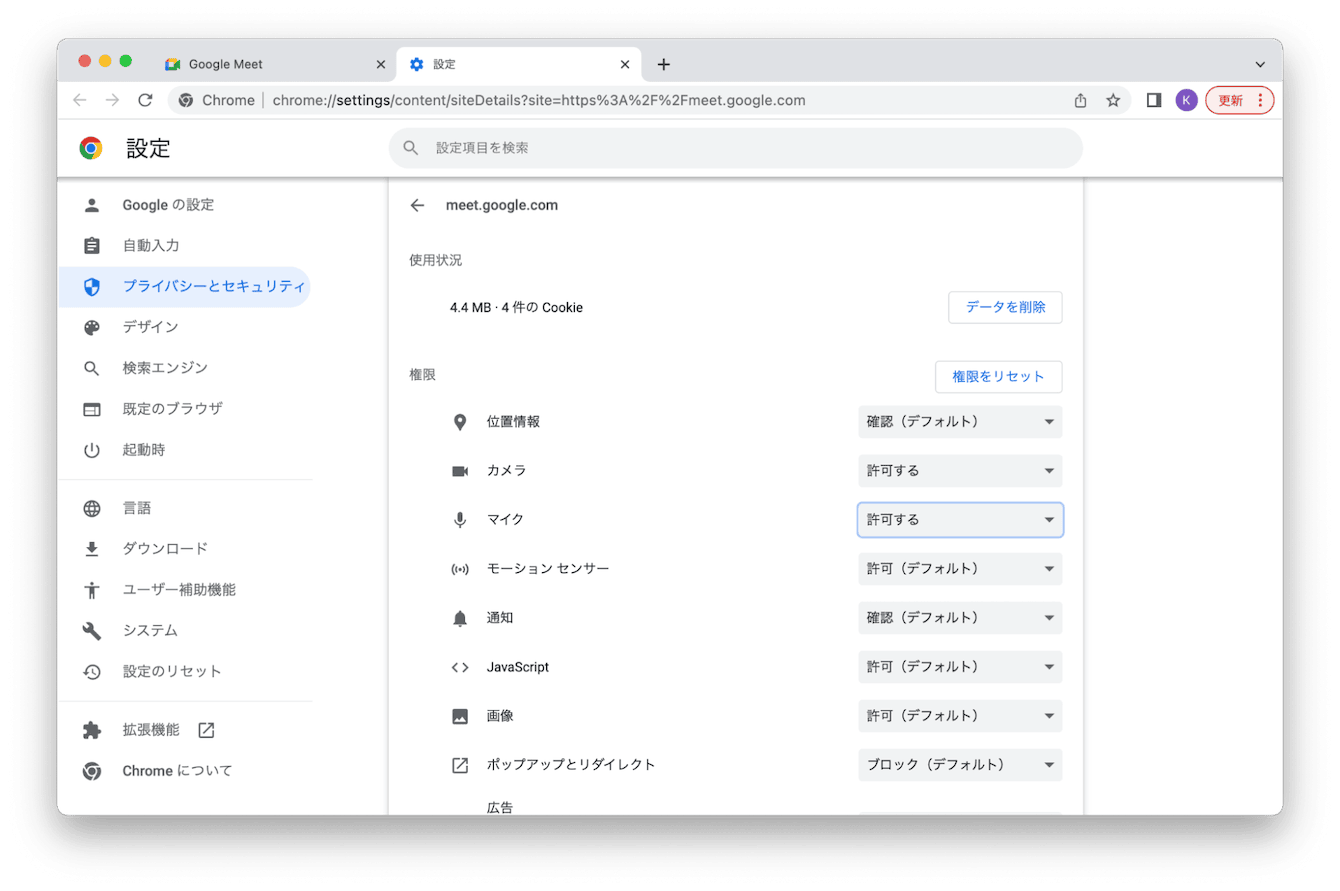Screen dimensions: 1340x891
Task: Click the meet.google.com heading text
Action: pyautogui.click(x=501, y=205)
